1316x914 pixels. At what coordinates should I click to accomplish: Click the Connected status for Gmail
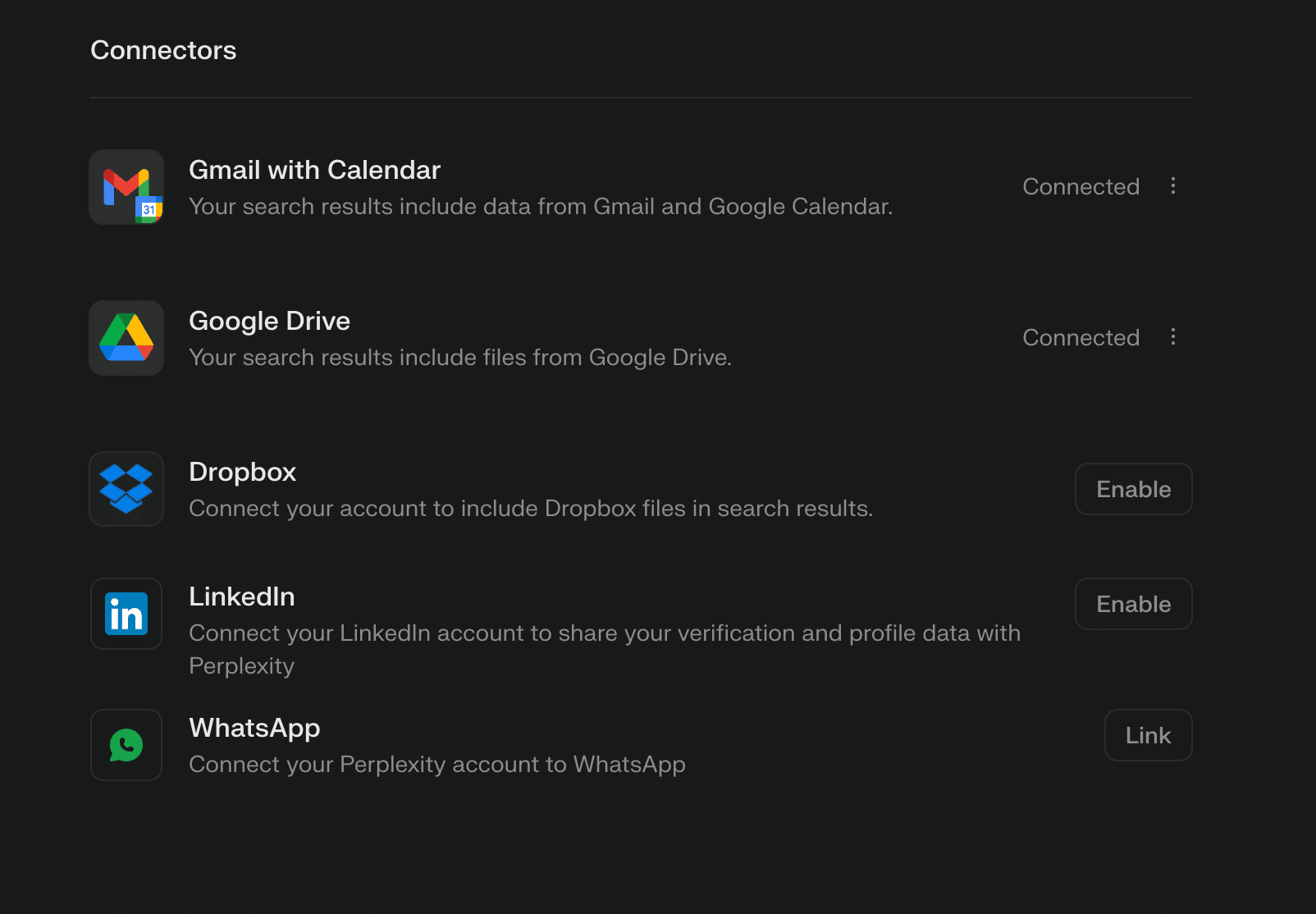[1081, 186]
